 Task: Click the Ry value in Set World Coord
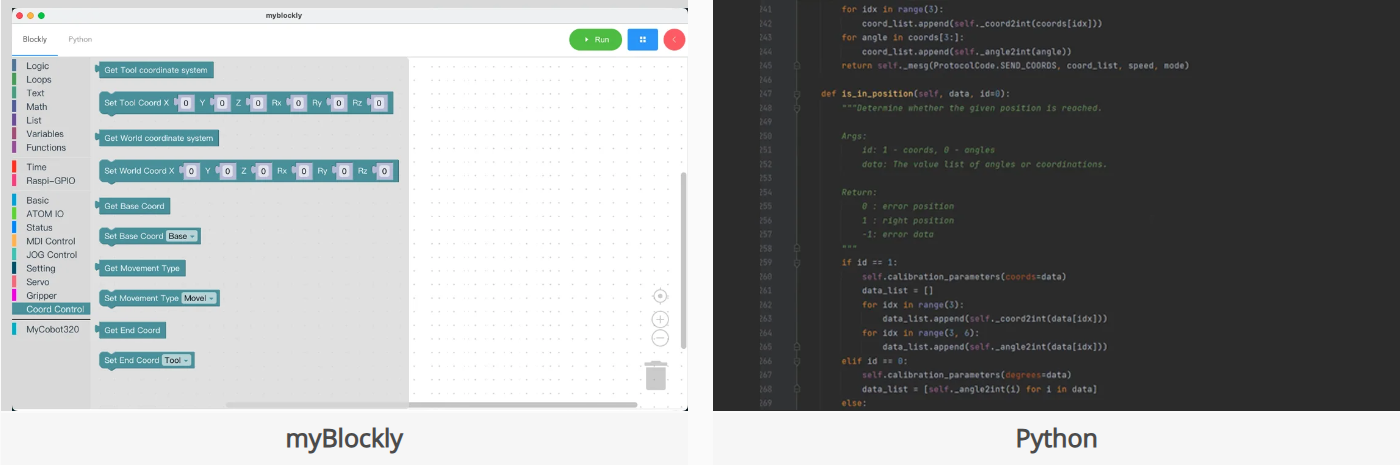click(x=345, y=171)
